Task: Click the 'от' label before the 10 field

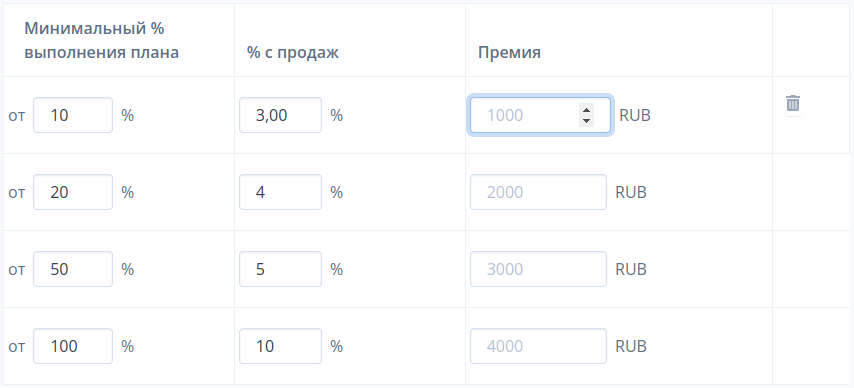Action: coord(17,116)
